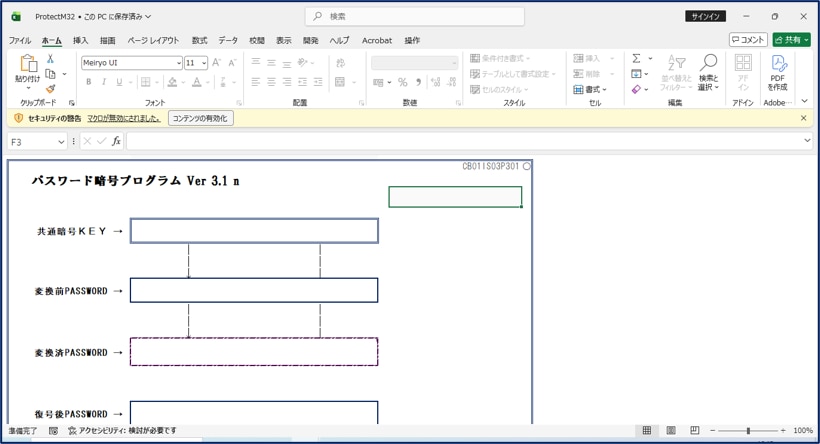Click the search (検索) box
Image resolution: width=820 pixels, height=444 pixels.
(415, 16)
